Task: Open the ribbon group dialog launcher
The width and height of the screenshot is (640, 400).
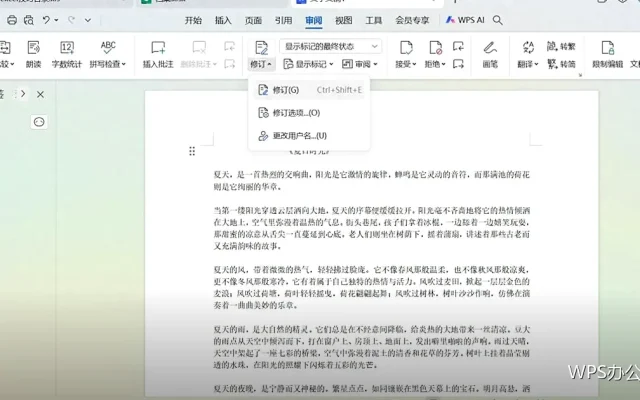Action: (x=580, y=75)
